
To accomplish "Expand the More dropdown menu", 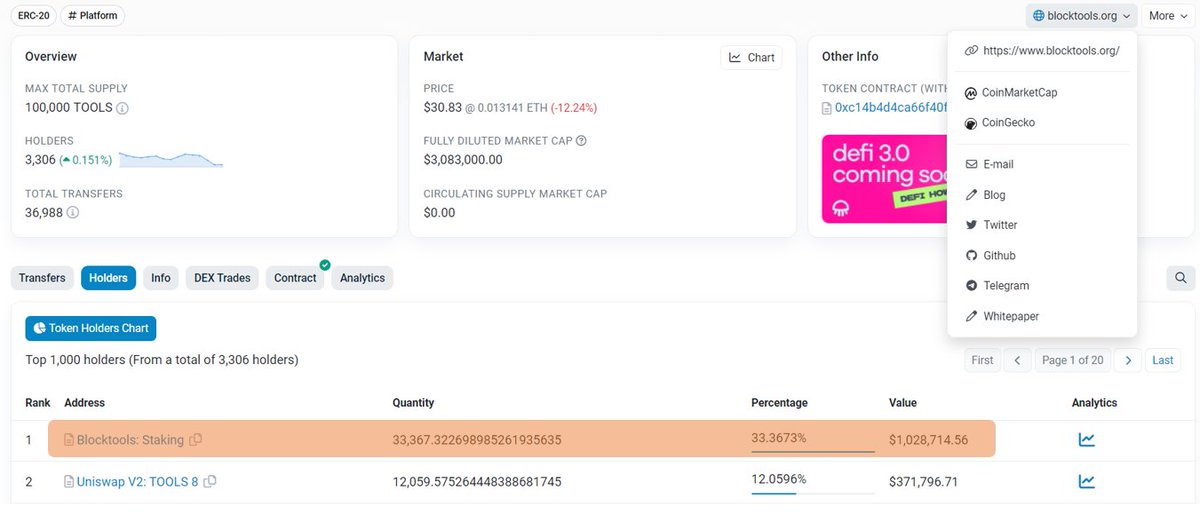I will [1167, 16].
